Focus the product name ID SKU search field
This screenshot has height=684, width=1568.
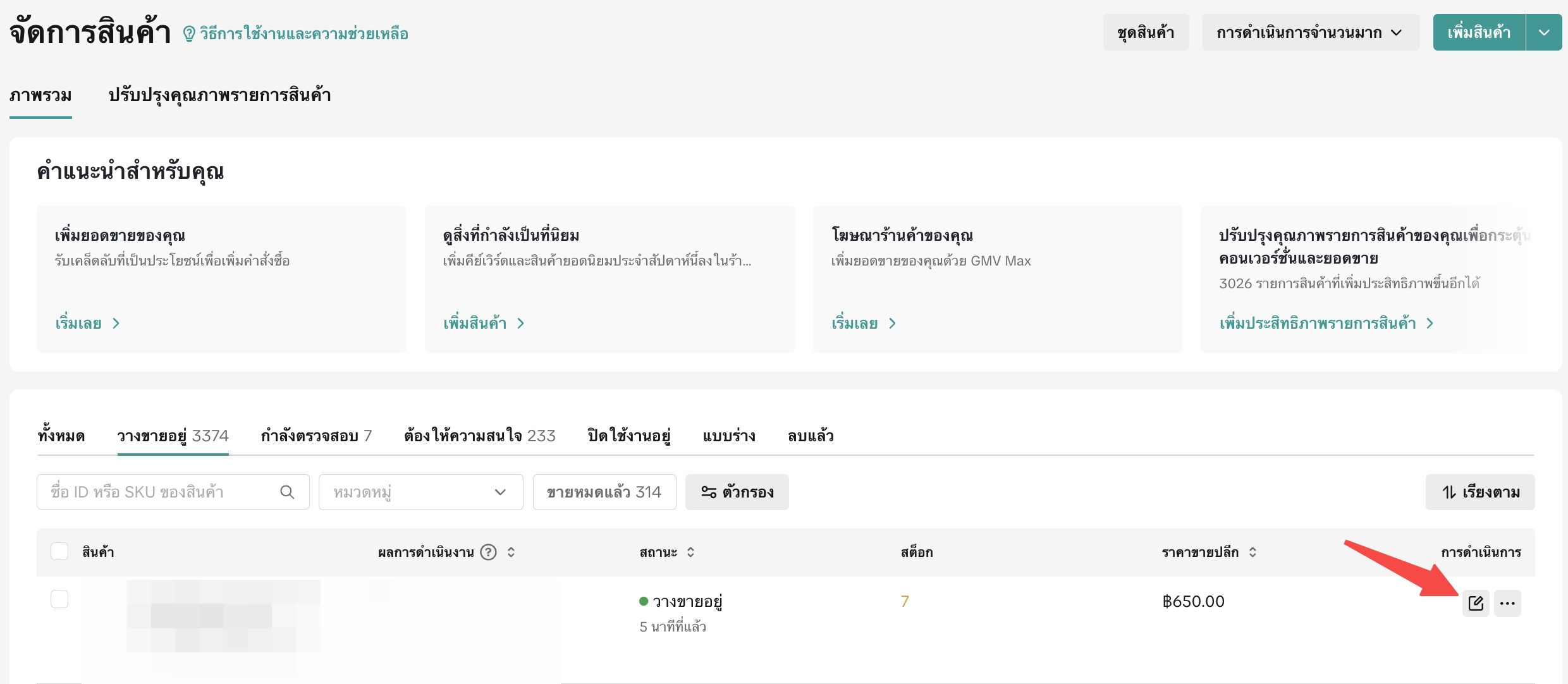(158, 492)
